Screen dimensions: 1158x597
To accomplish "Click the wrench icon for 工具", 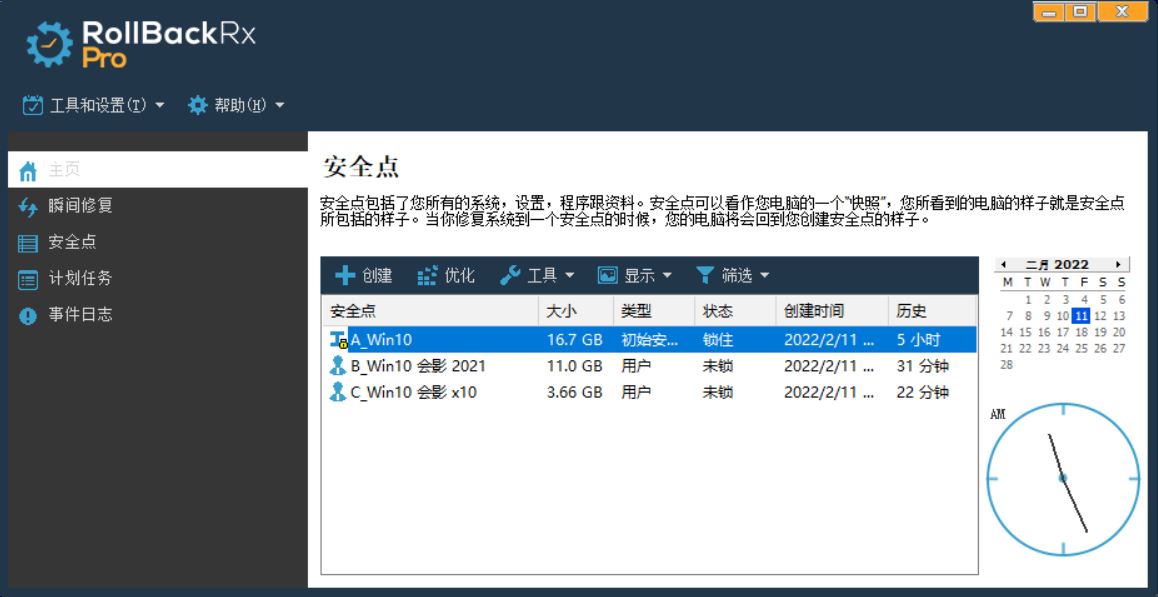I will pyautogui.click(x=510, y=276).
